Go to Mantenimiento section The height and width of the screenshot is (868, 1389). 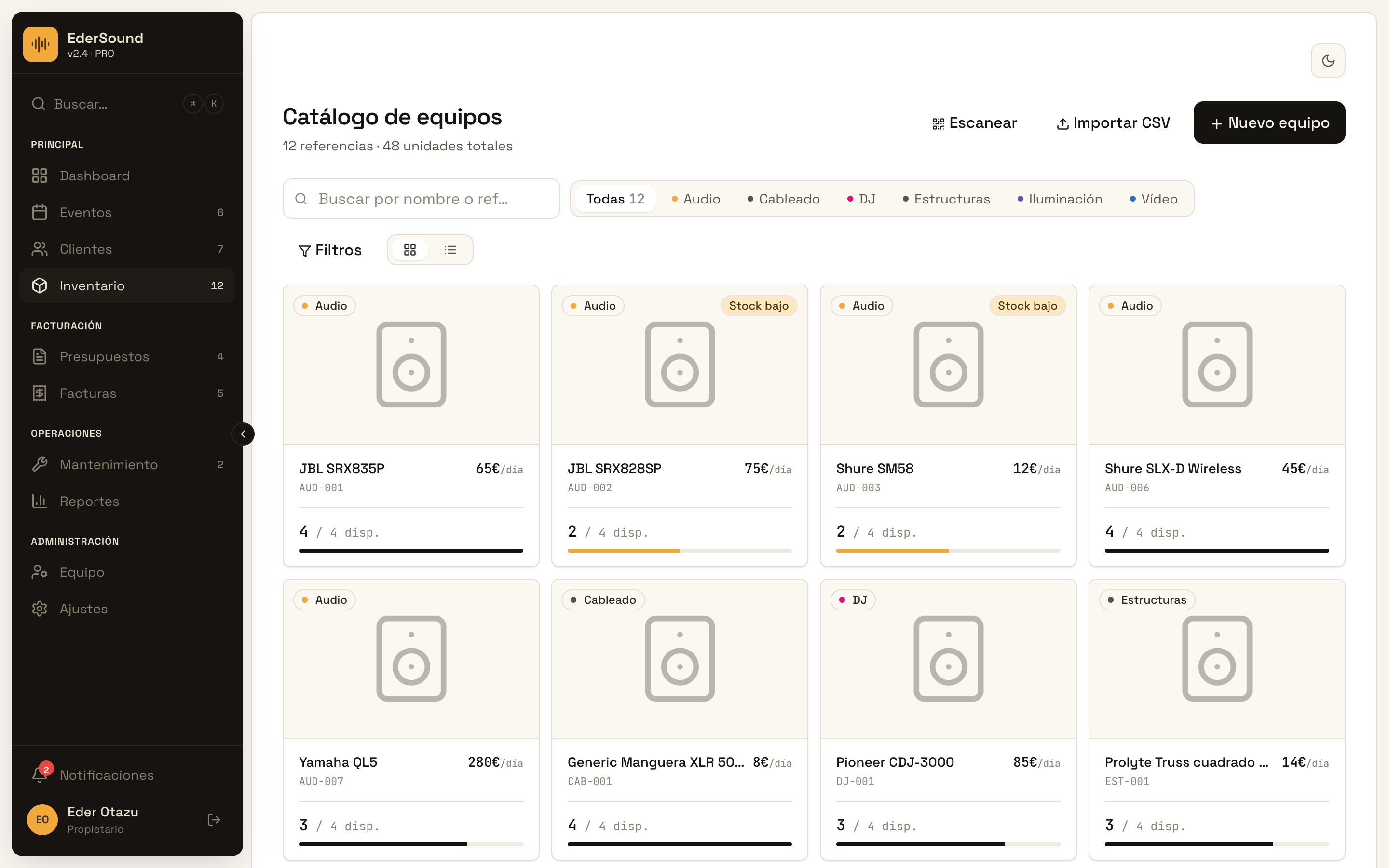[127, 464]
